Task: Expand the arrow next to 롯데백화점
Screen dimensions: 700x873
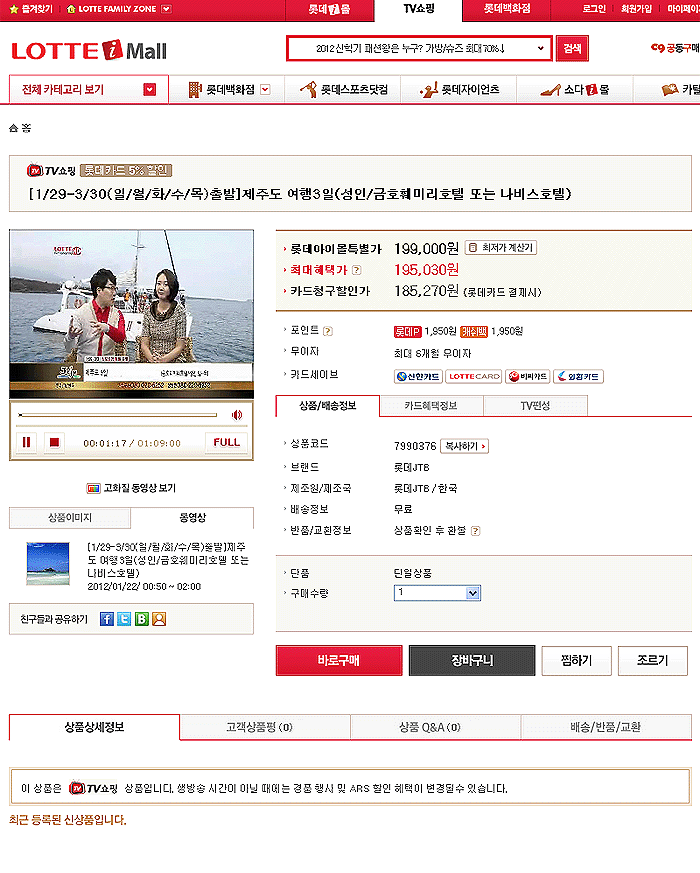Action: [265, 90]
